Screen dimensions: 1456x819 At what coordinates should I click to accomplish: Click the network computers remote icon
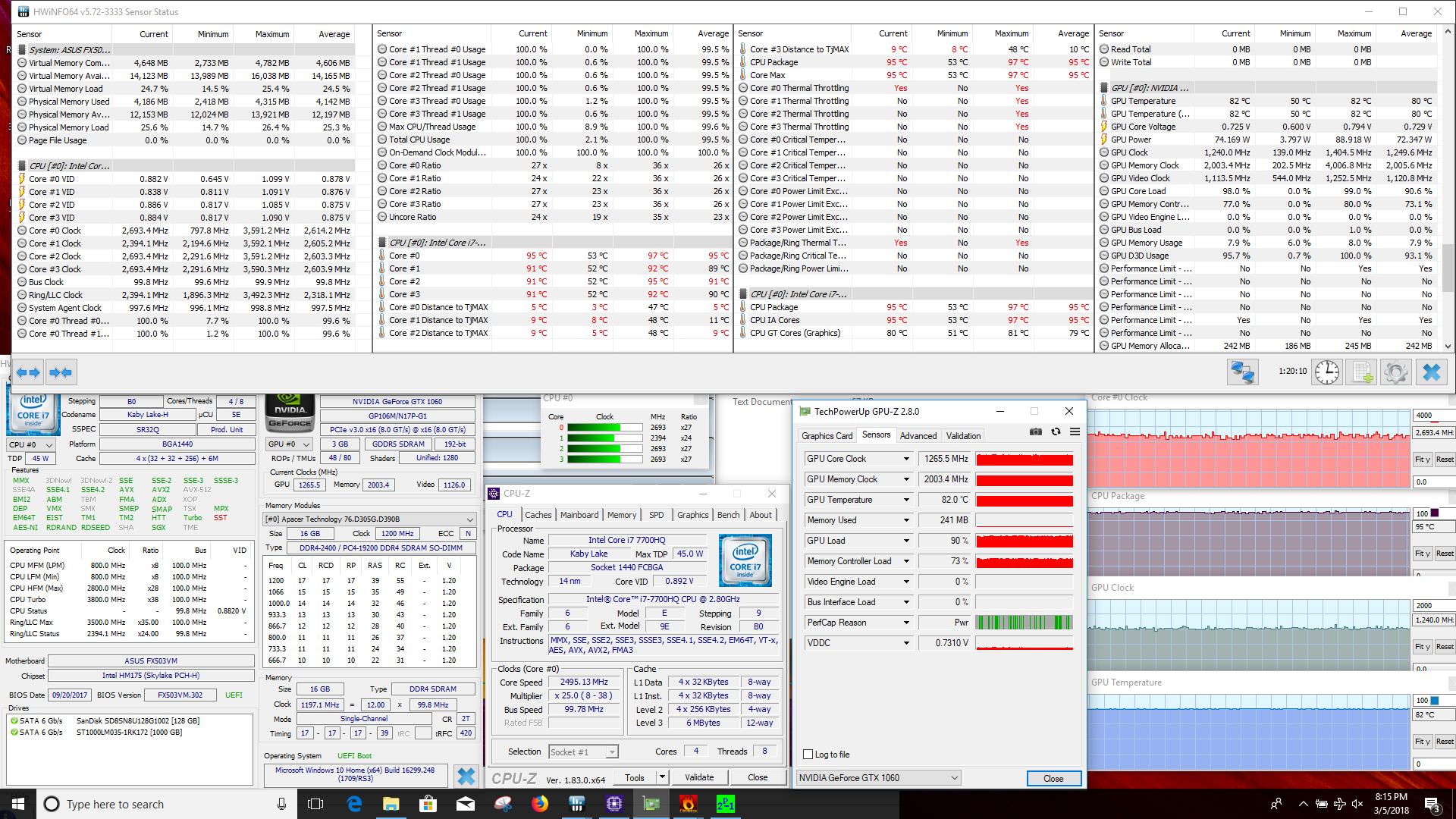(x=1242, y=372)
